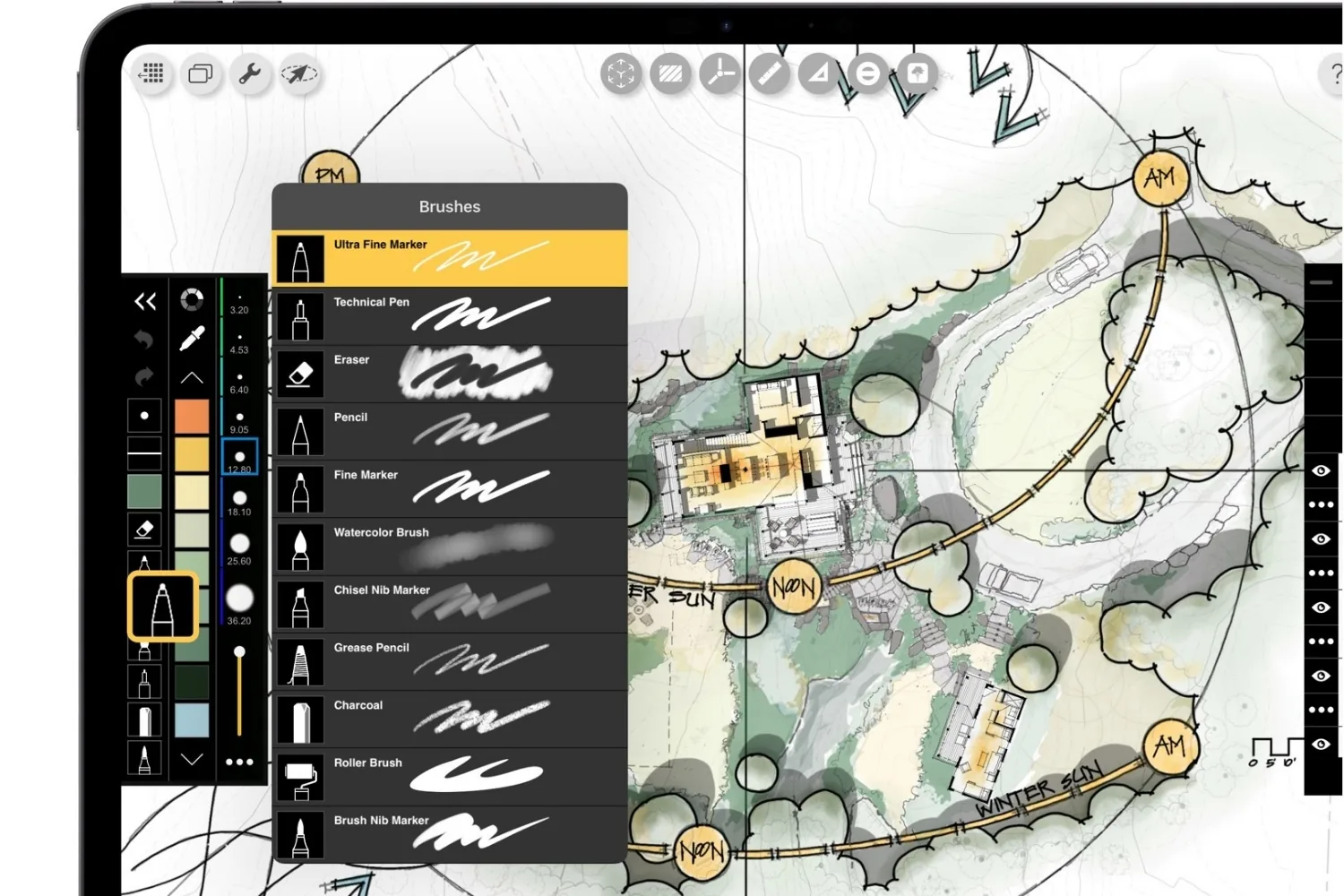Pick Watercolor Brush in the Brushes list
The height and width of the screenshot is (896, 1344).
click(450, 547)
